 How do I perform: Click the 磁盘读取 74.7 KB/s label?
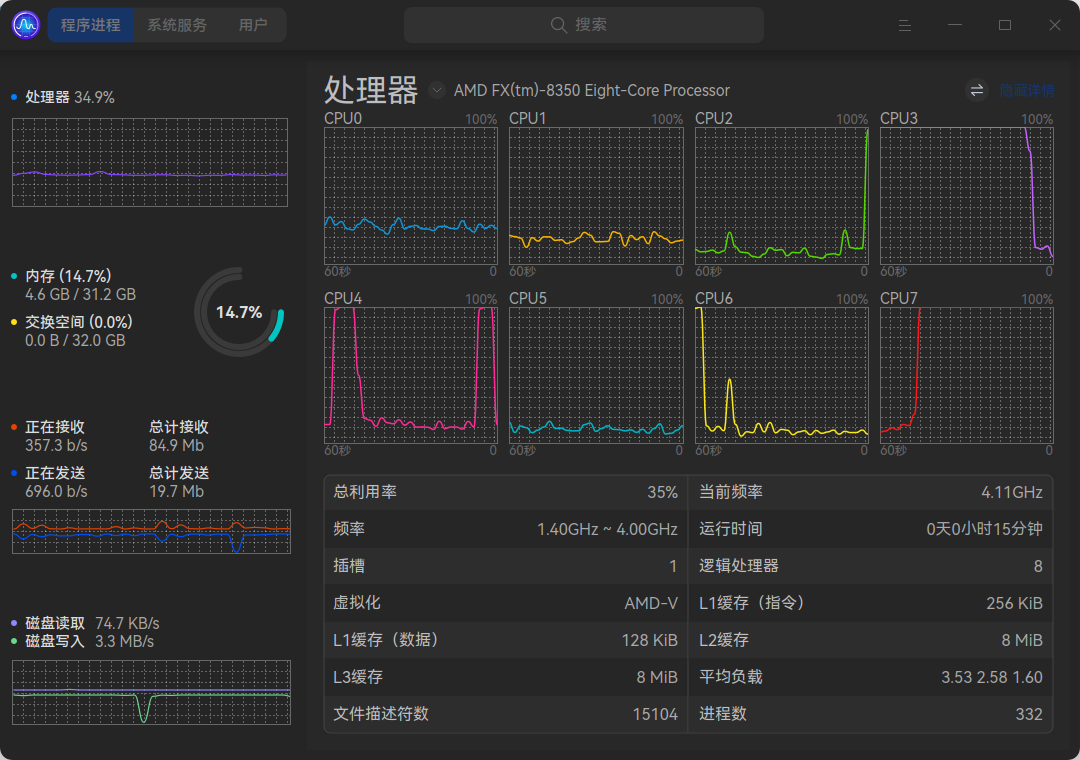point(85,624)
